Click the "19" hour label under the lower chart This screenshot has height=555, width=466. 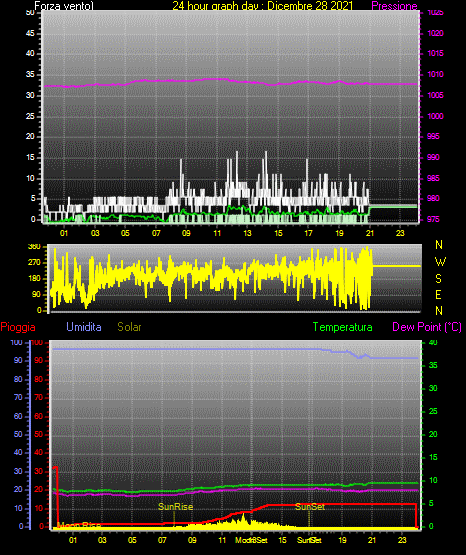click(342, 540)
